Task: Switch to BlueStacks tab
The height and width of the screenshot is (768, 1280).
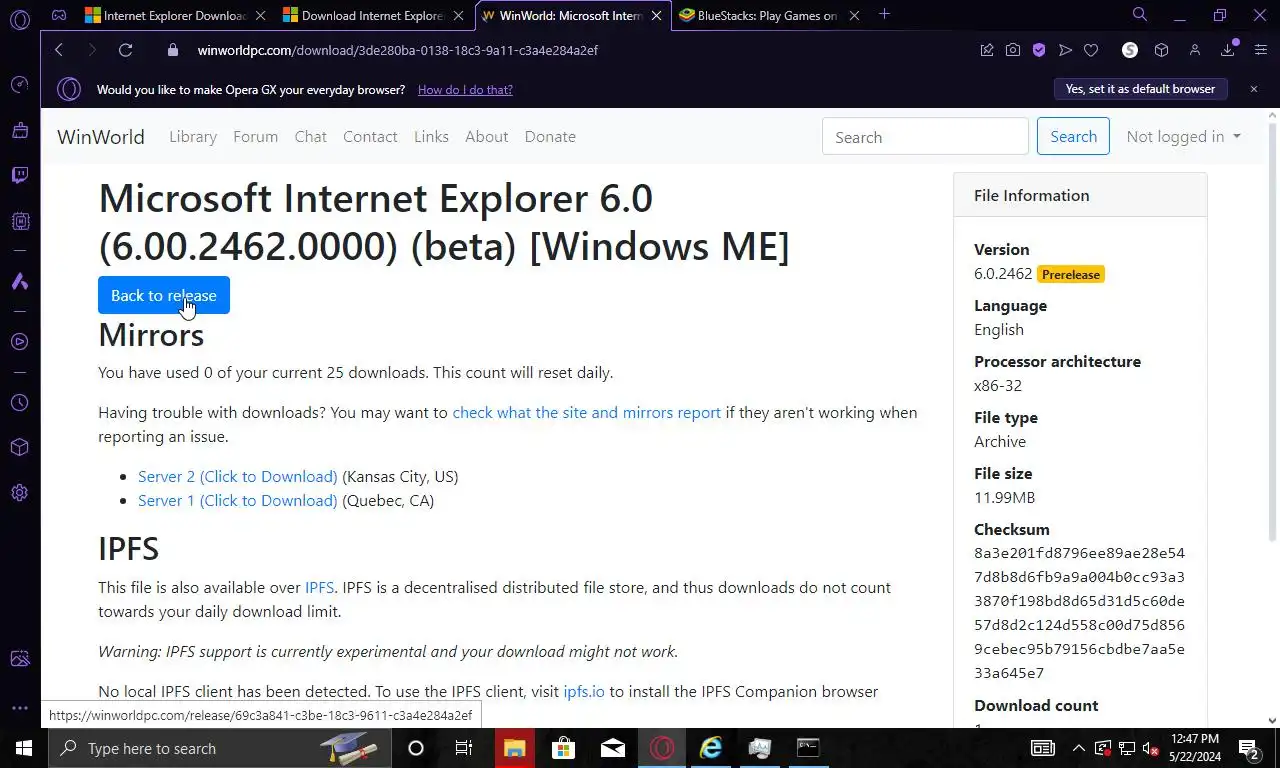Action: (769, 15)
